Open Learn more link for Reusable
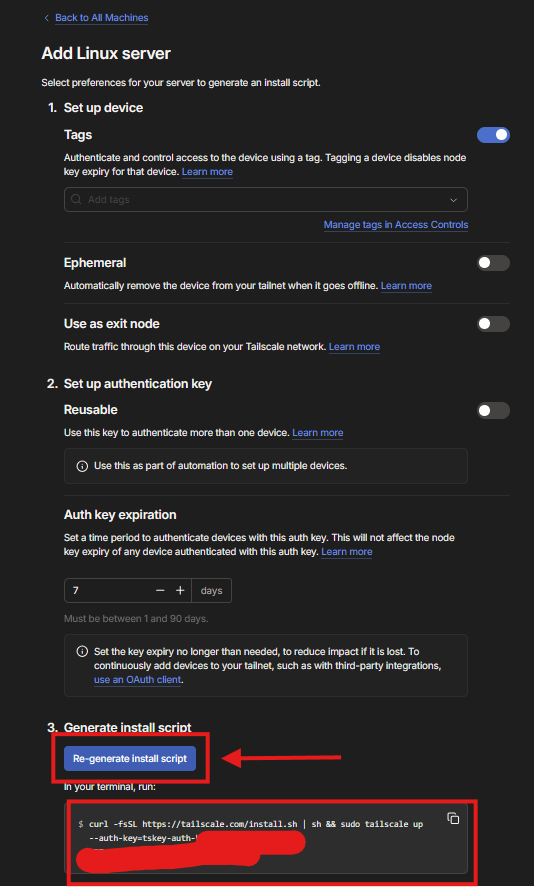The image size is (534, 887). click(317, 433)
